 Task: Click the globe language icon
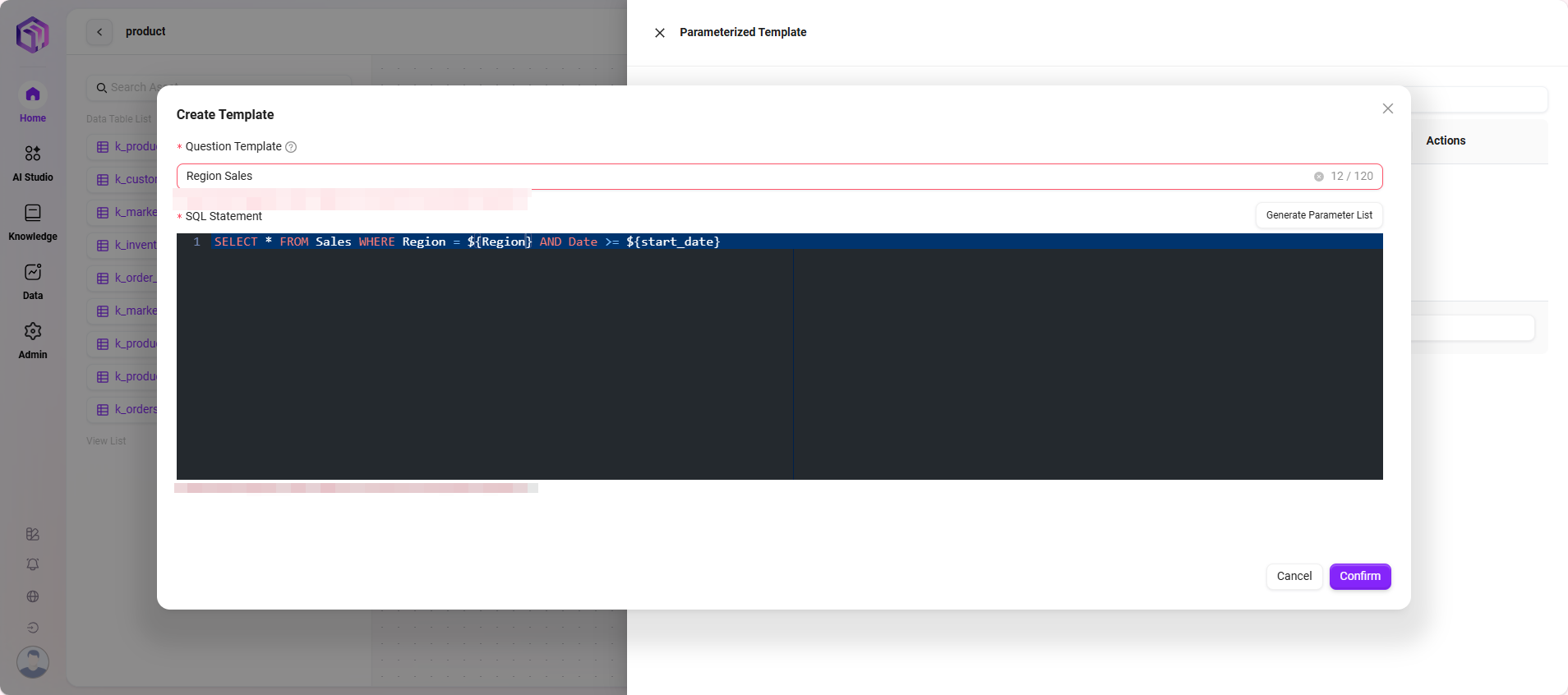point(33,596)
